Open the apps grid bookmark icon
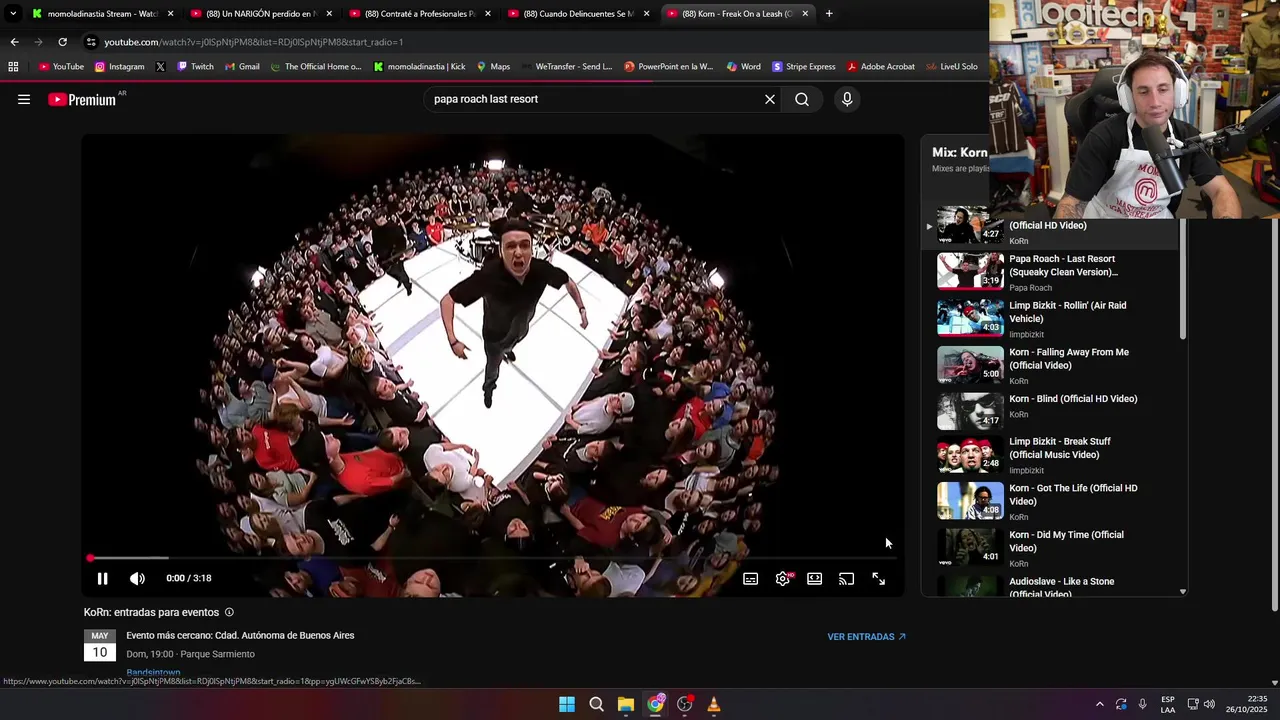The height and width of the screenshot is (720, 1280). coord(13,66)
